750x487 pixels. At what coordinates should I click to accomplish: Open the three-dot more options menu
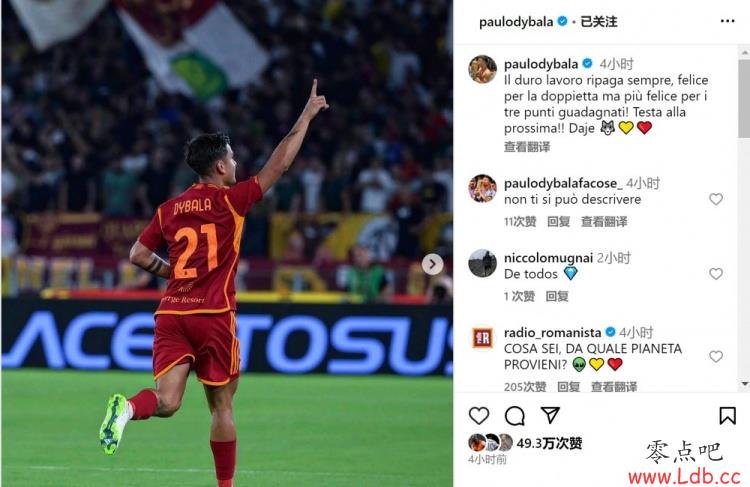tap(727, 21)
